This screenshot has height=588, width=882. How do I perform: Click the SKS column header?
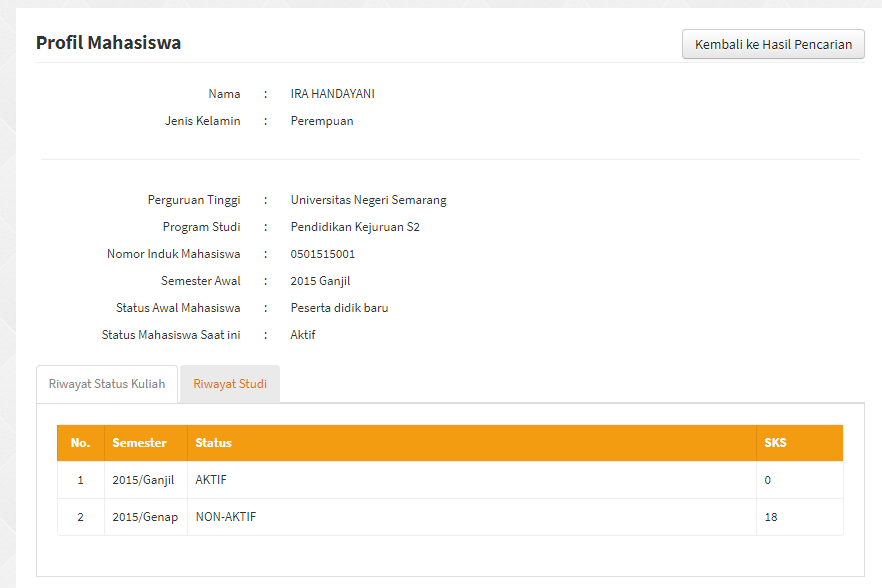coord(799,443)
